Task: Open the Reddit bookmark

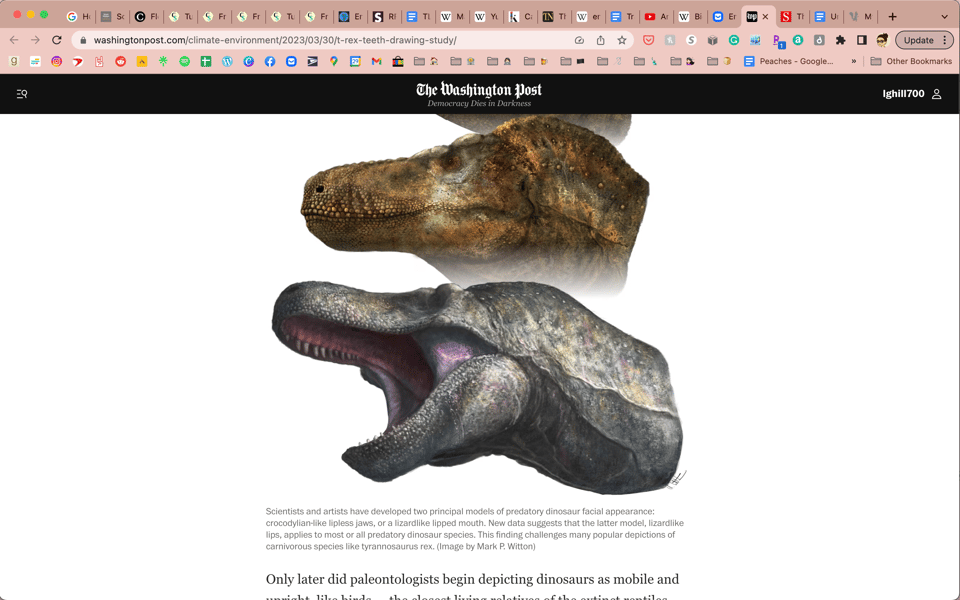Action: [x=120, y=61]
